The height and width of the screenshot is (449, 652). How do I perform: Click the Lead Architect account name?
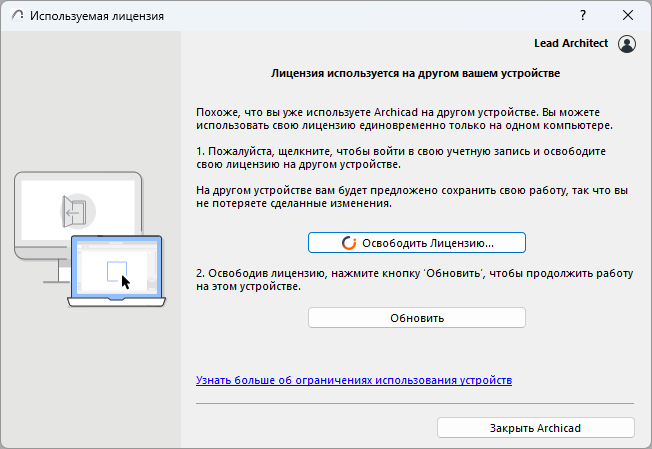pos(571,43)
